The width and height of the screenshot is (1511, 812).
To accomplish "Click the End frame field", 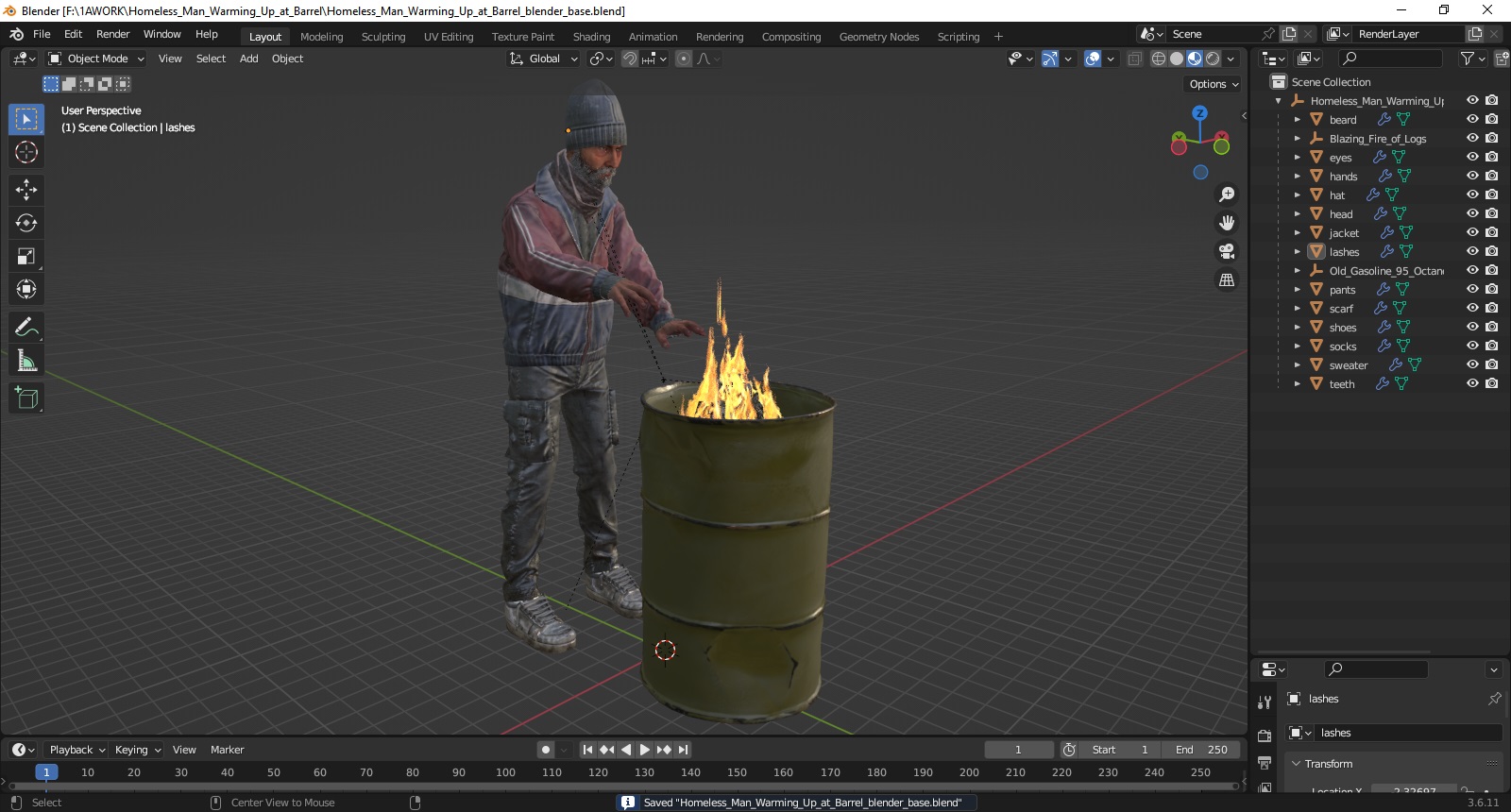I will pyautogui.click(x=1200, y=750).
